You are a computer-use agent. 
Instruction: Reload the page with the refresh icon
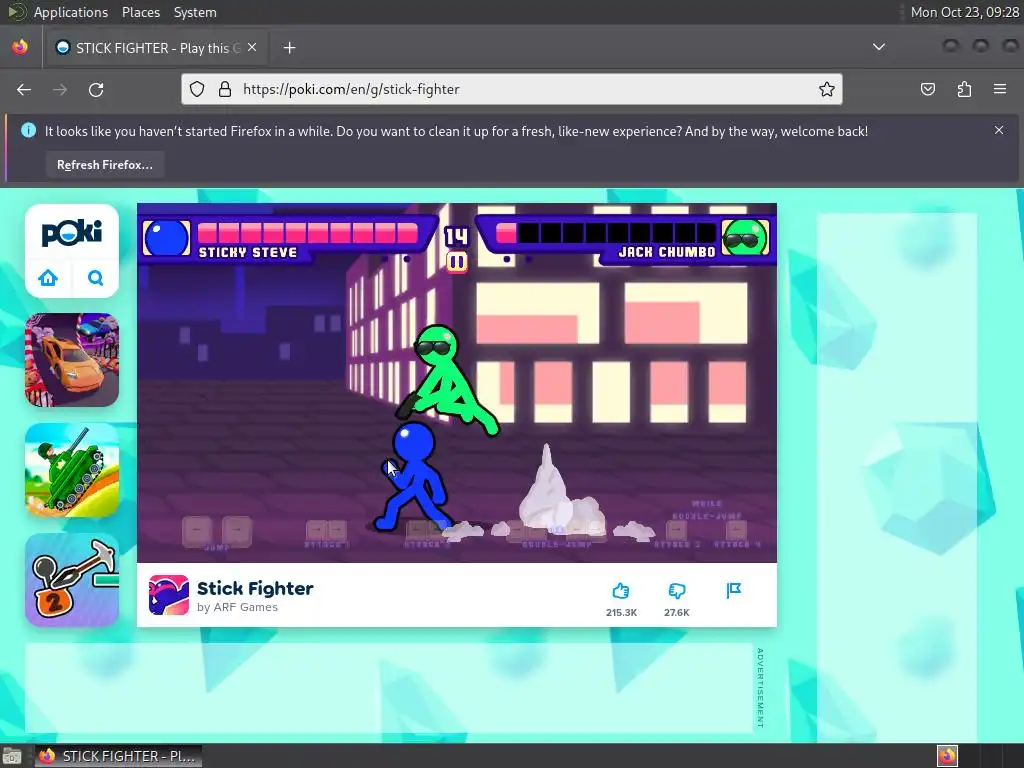click(96, 89)
